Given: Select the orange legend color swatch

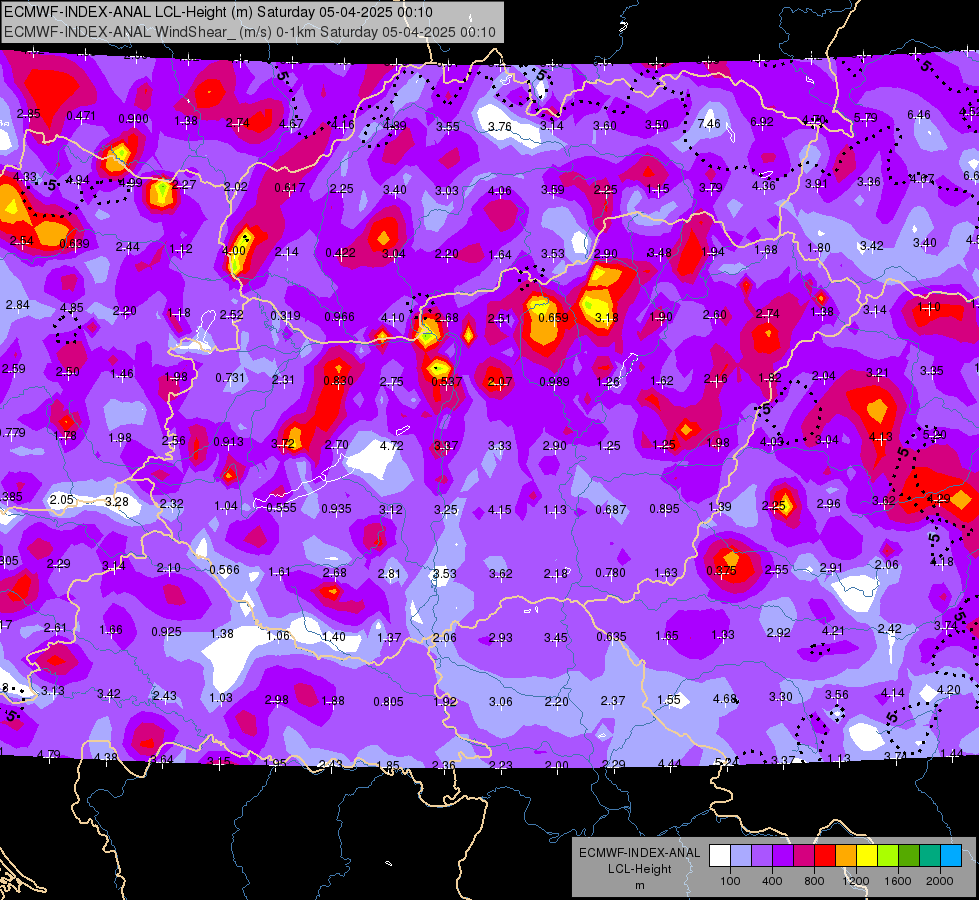Looking at the screenshot, I should coord(846,856).
